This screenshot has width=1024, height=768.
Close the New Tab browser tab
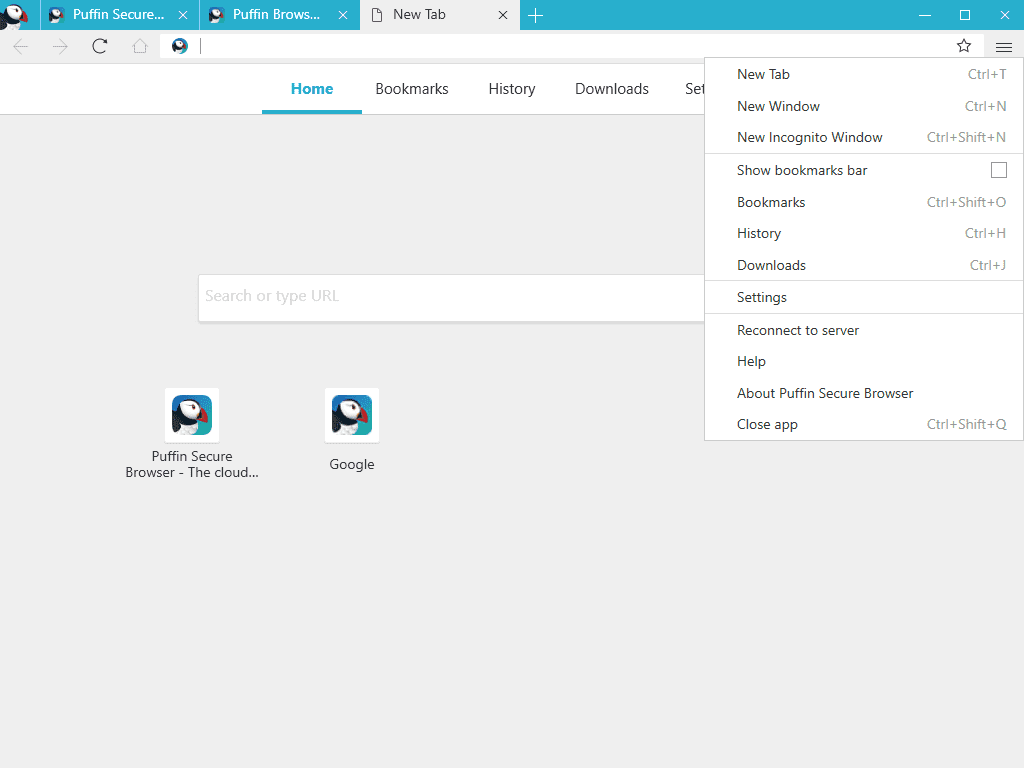click(x=503, y=15)
